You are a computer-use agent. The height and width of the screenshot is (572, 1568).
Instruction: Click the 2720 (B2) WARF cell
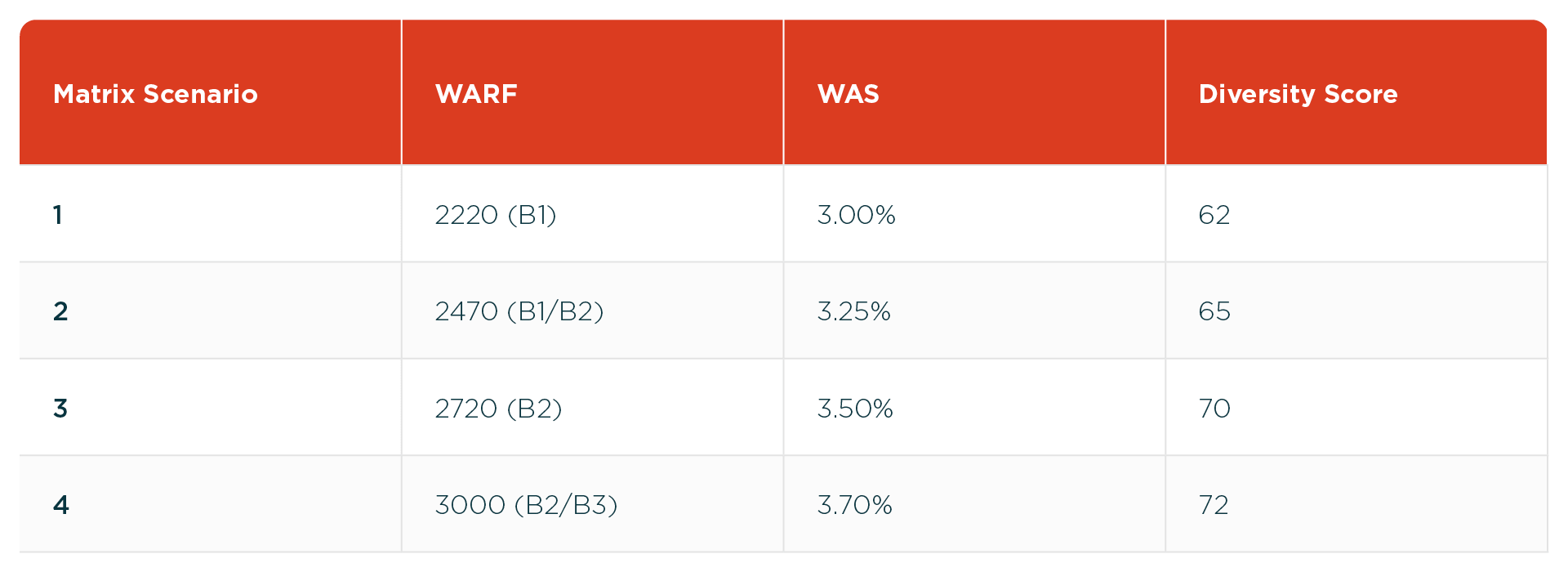point(498,409)
